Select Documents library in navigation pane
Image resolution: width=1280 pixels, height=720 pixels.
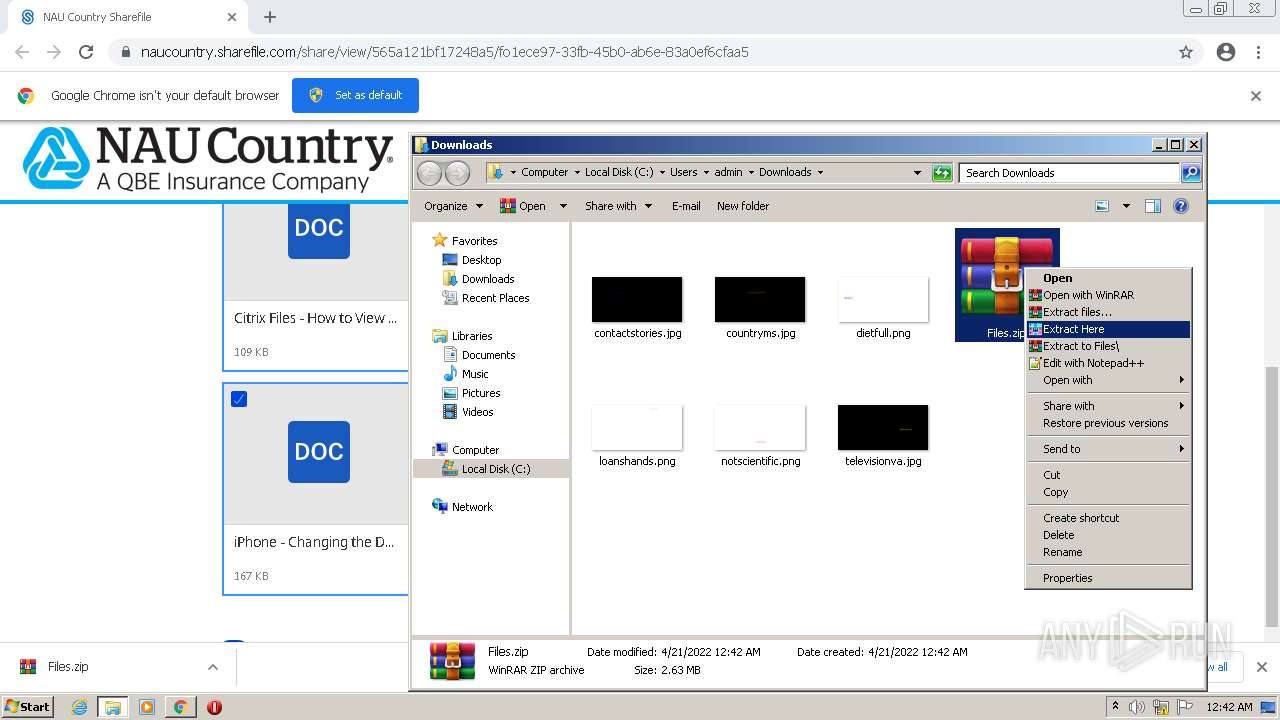[x=488, y=355]
